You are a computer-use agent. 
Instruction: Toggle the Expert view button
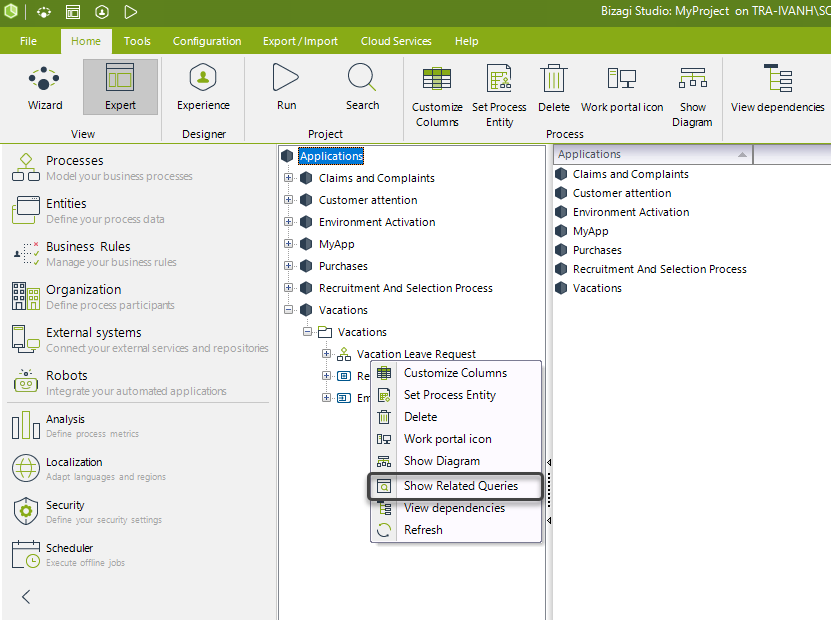(120, 86)
